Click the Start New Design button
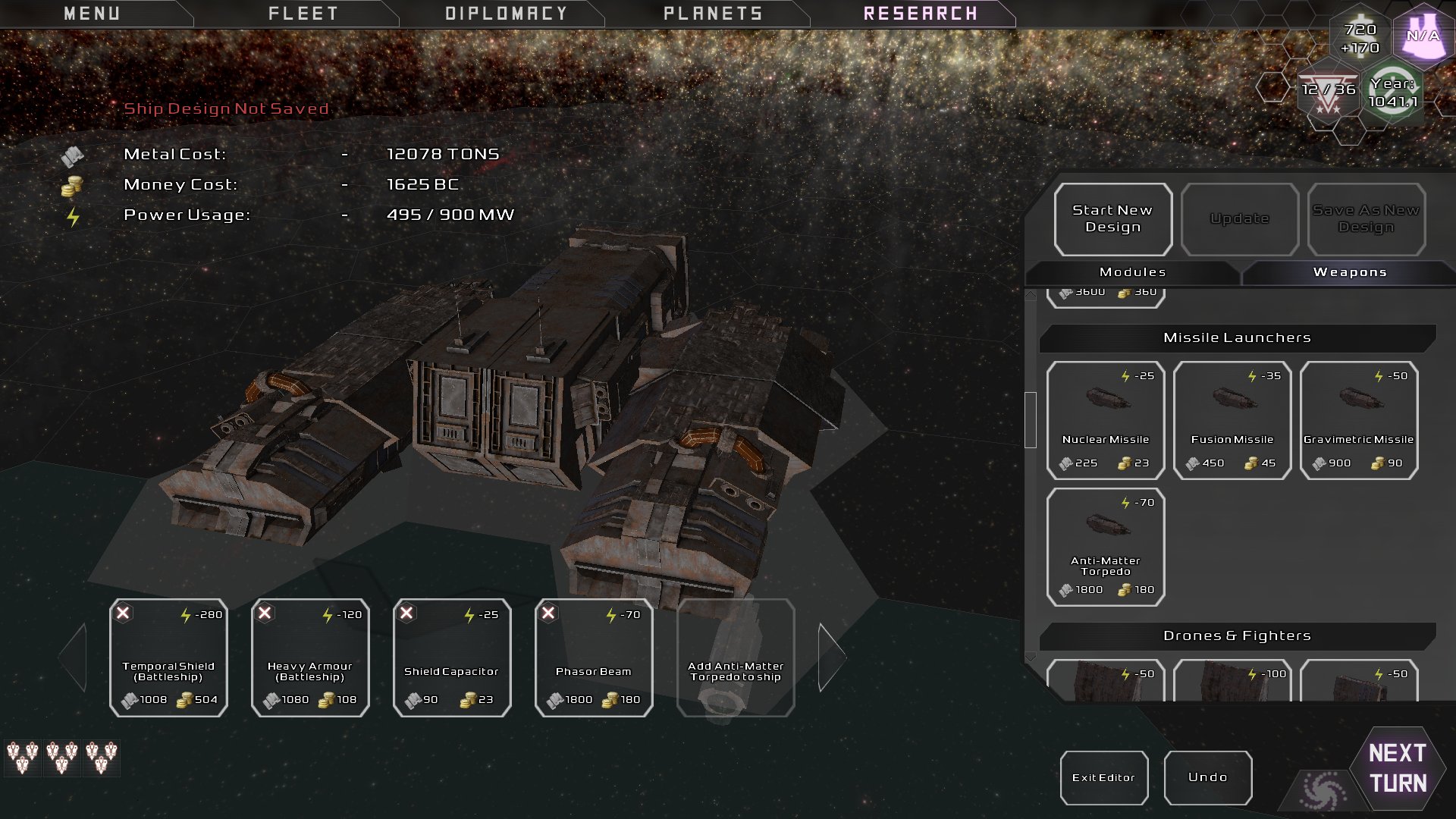Viewport: 1456px width, 819px height. pos(1112,218)
